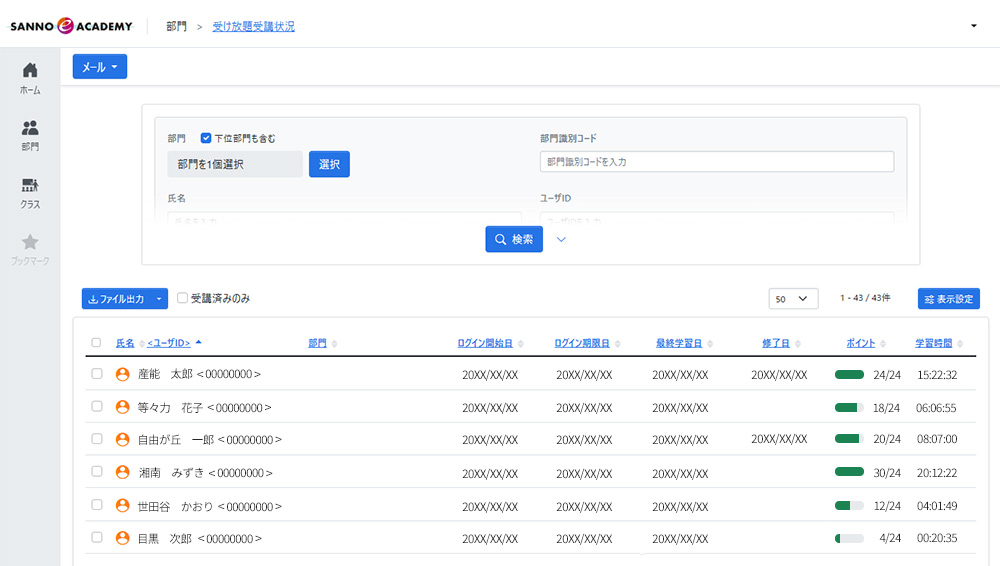Expand search filters with the chevron beside 検索
This screenshot has width=1000, height=566.
pyautogui.click(x=561, y=240)
